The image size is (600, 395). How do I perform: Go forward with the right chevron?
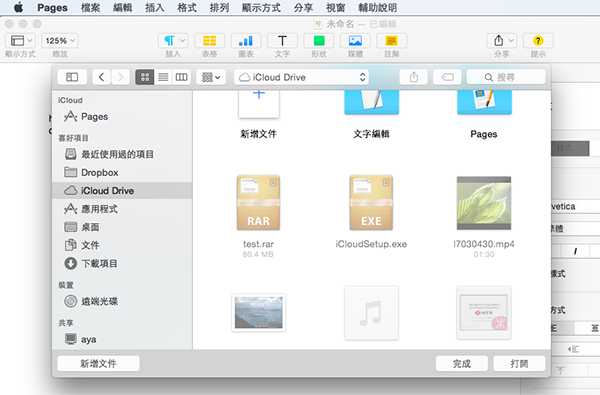tap(121, 77)
